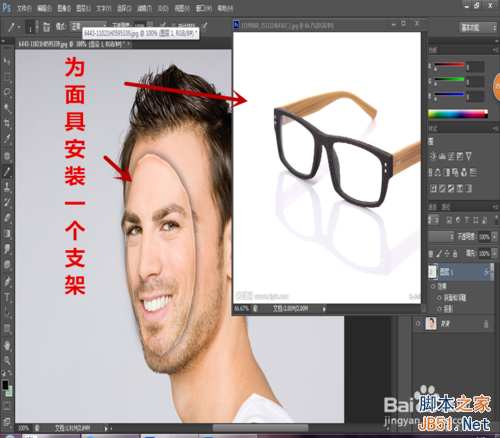Add Exposure adjustment

coord(460,156)
